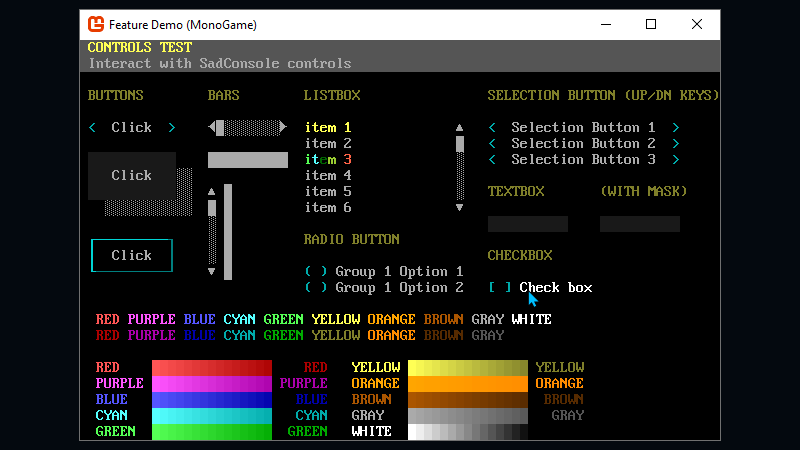800x450 pixels.
Task: Click the right chevron of Selection Button 2
Action: coord(676,143)
